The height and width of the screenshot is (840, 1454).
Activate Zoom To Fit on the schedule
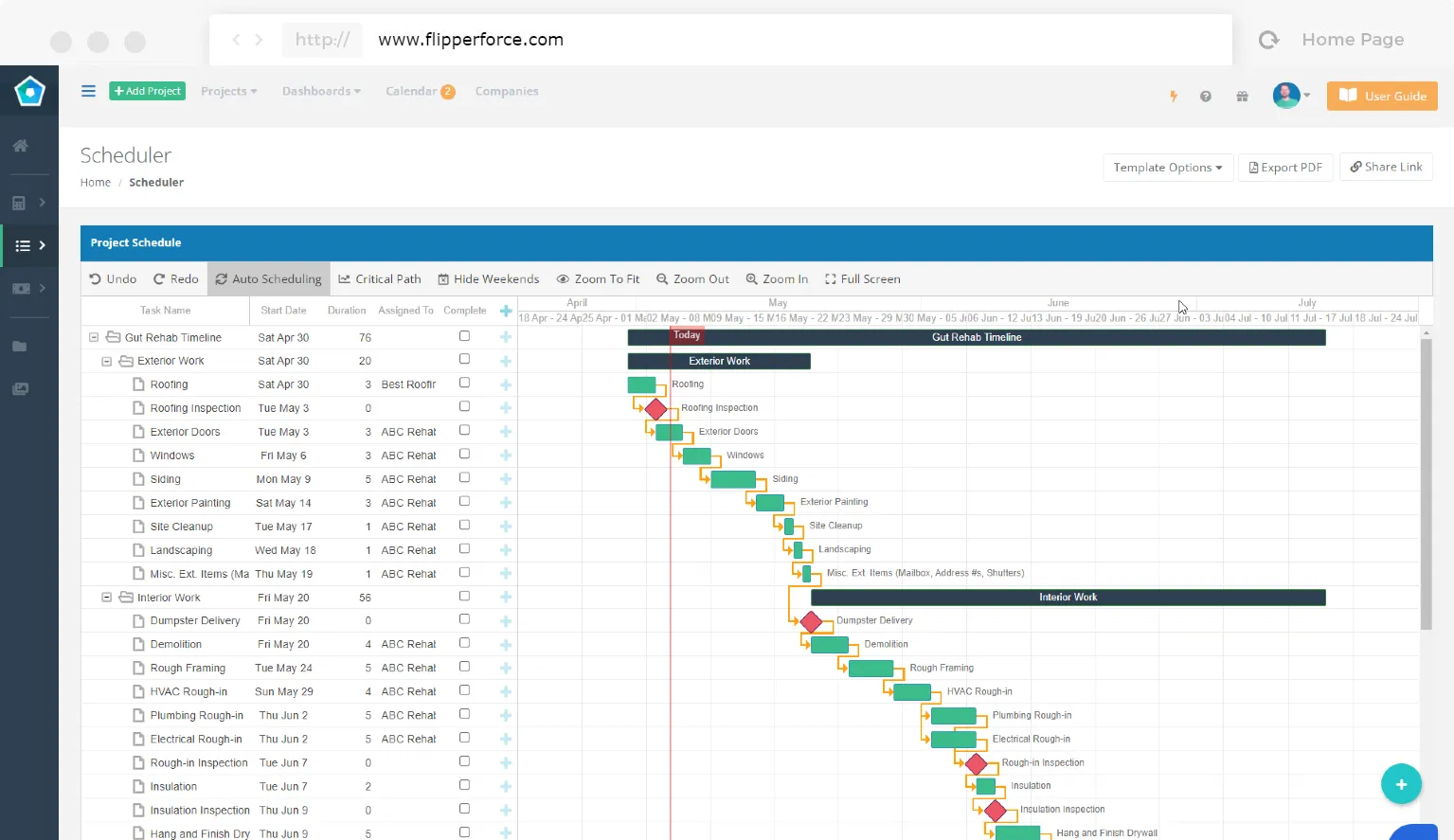(598, 278)
